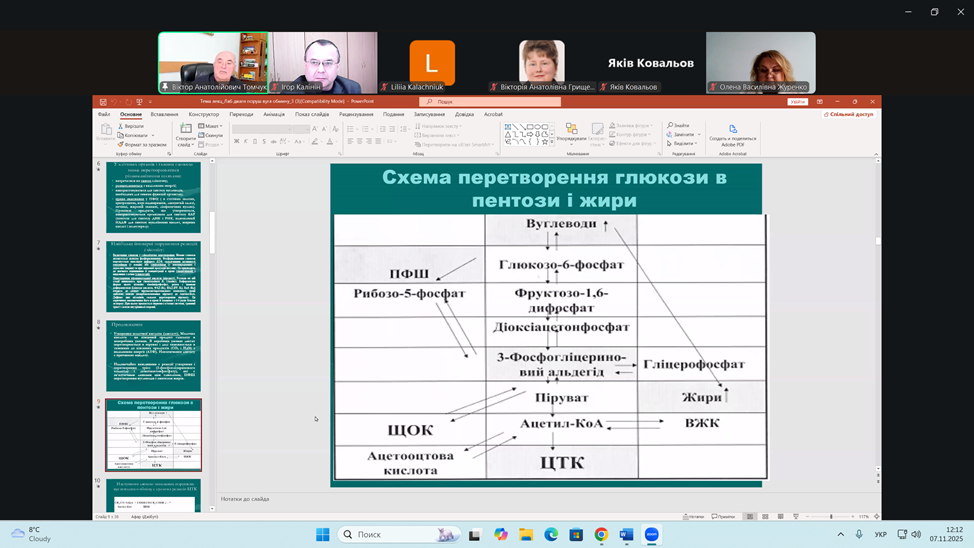Switch to the Конструктор tab
This screenshot has height=548, width=974.
click(204, 114)
